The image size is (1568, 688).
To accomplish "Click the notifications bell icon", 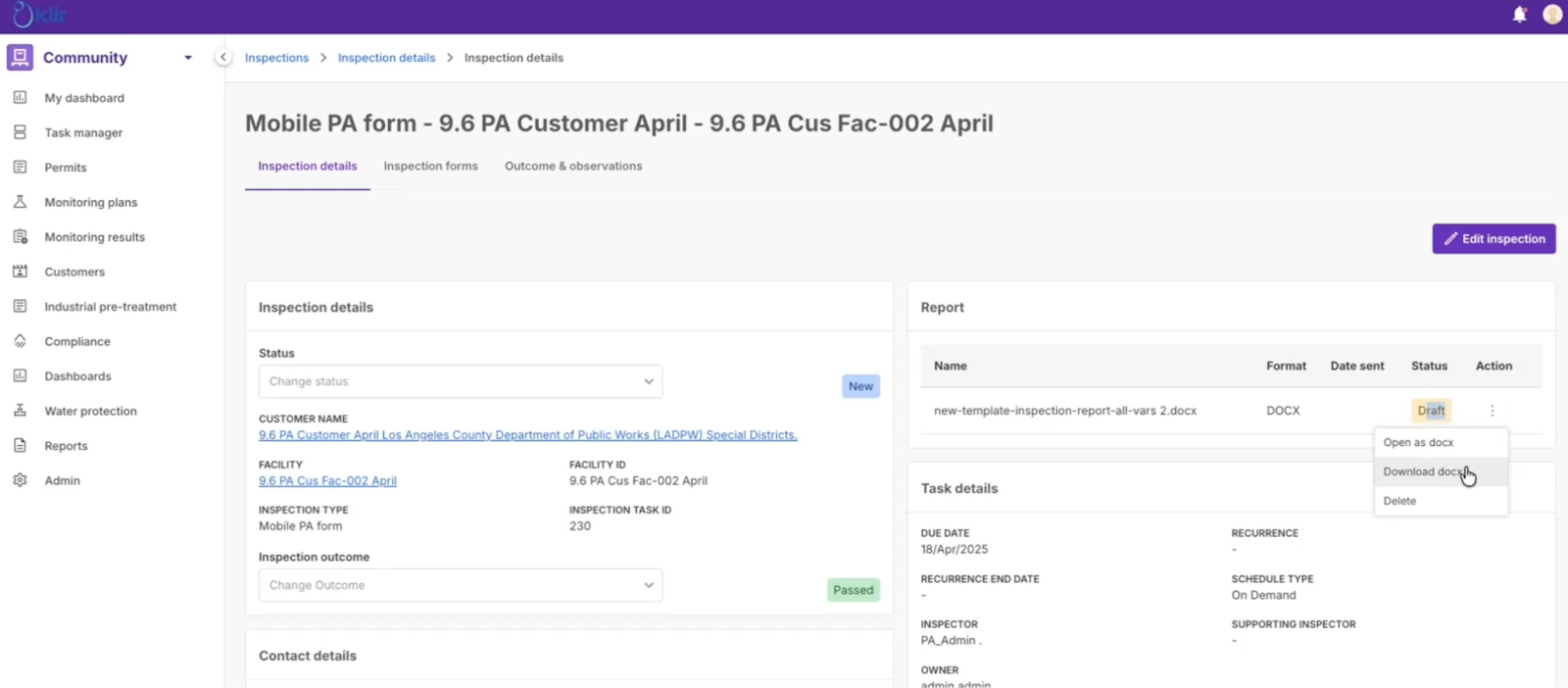I will tap(1519, 15).
